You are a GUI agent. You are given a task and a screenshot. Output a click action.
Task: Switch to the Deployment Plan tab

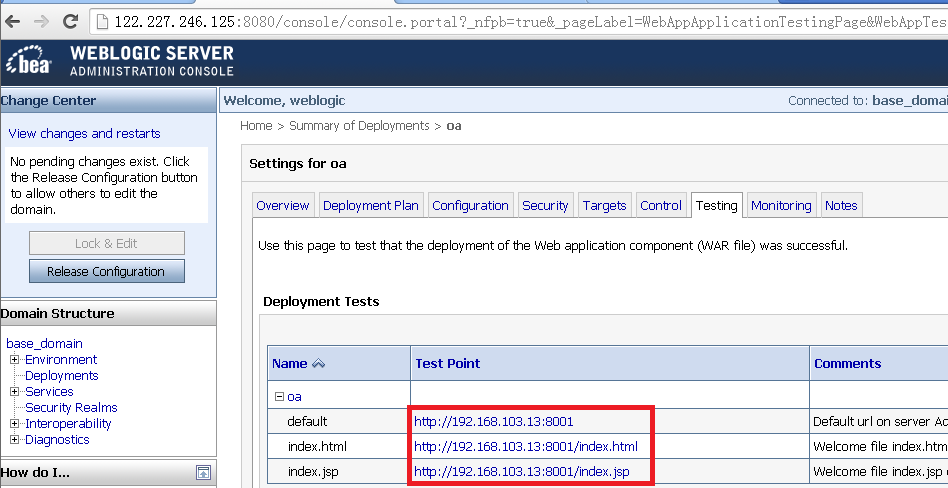371,206
